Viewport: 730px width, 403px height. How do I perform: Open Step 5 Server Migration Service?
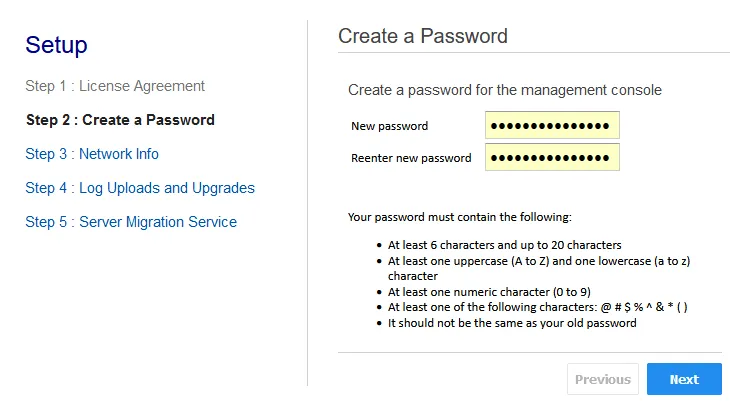[131, 222]
